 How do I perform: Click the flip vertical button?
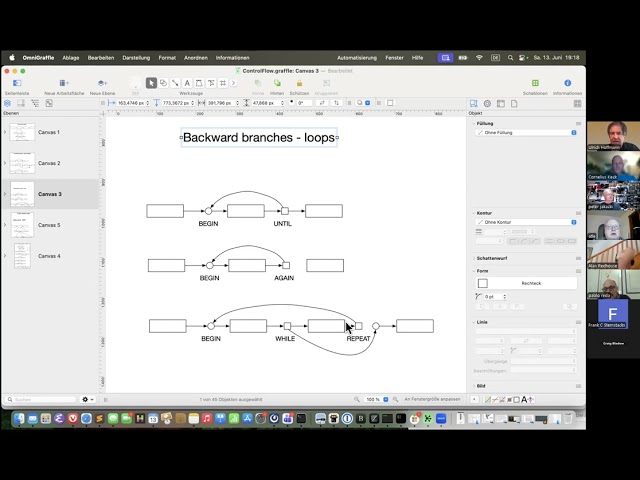pos(336,103)
